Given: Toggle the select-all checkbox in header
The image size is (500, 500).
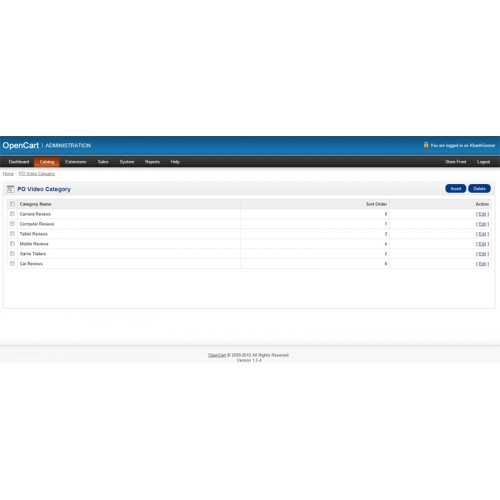Looking at the screenshot, I should point(12,204).
